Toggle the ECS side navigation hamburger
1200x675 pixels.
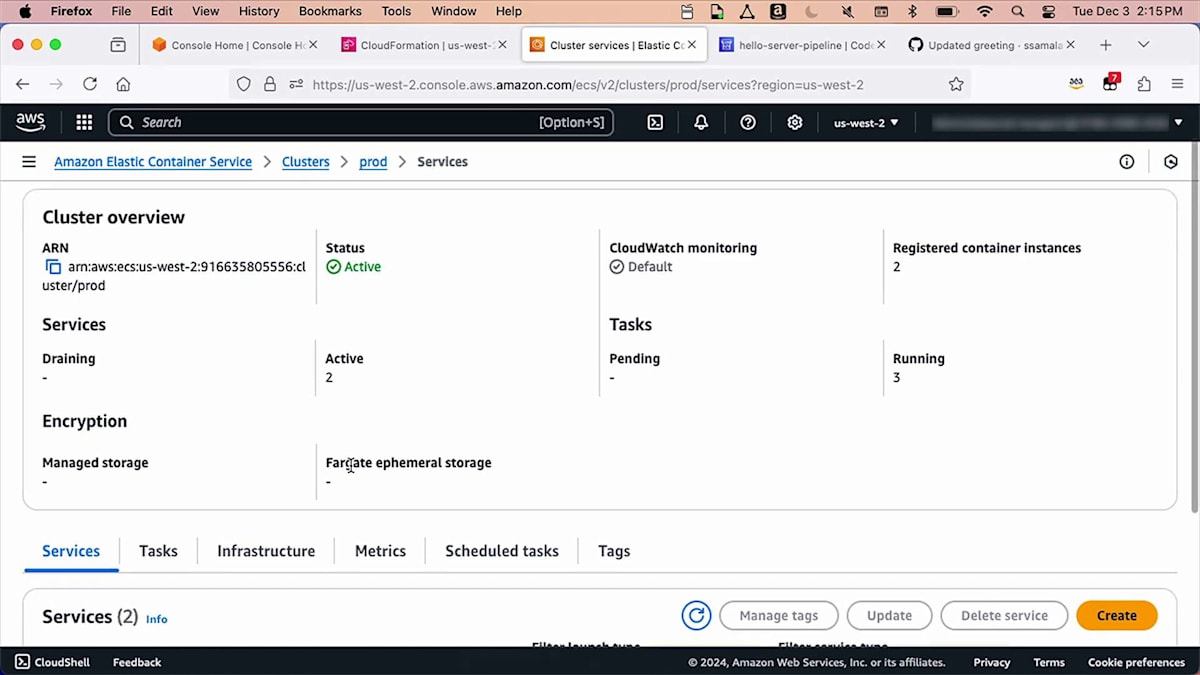coord(29,161)
